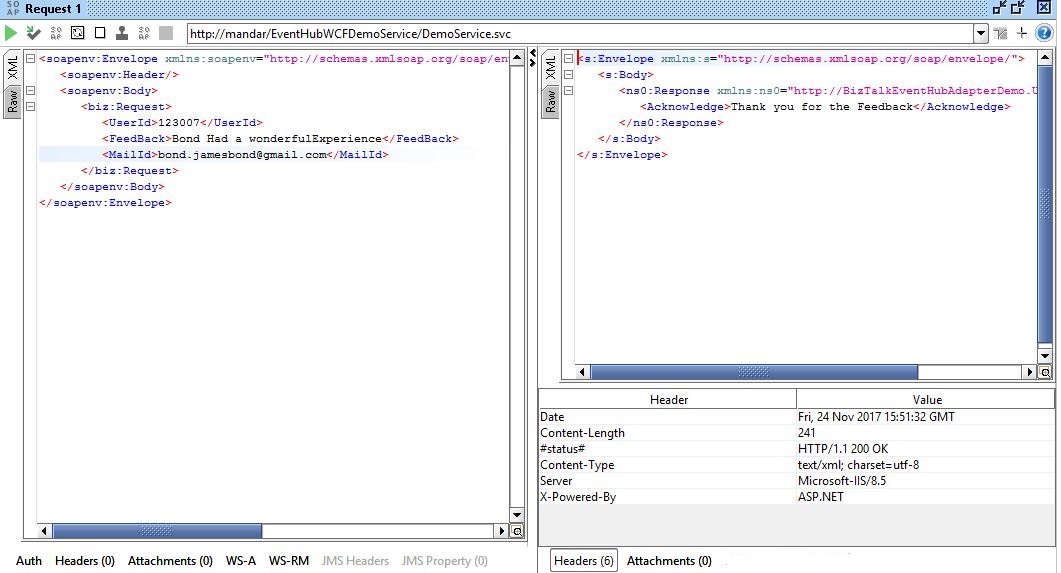
Task: Click the second window resize icon in title bar
Action: point(1018,8)
